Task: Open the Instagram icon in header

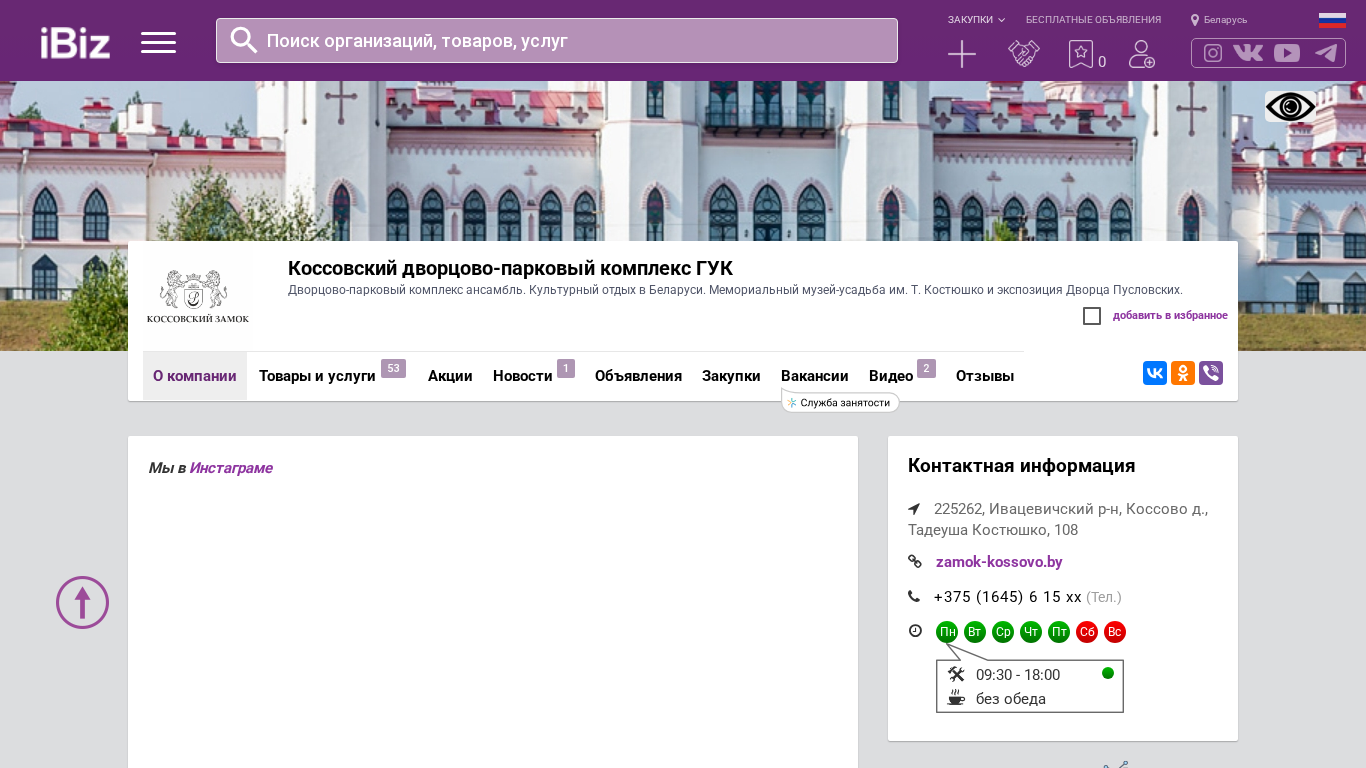Action: pos(1213,53)
